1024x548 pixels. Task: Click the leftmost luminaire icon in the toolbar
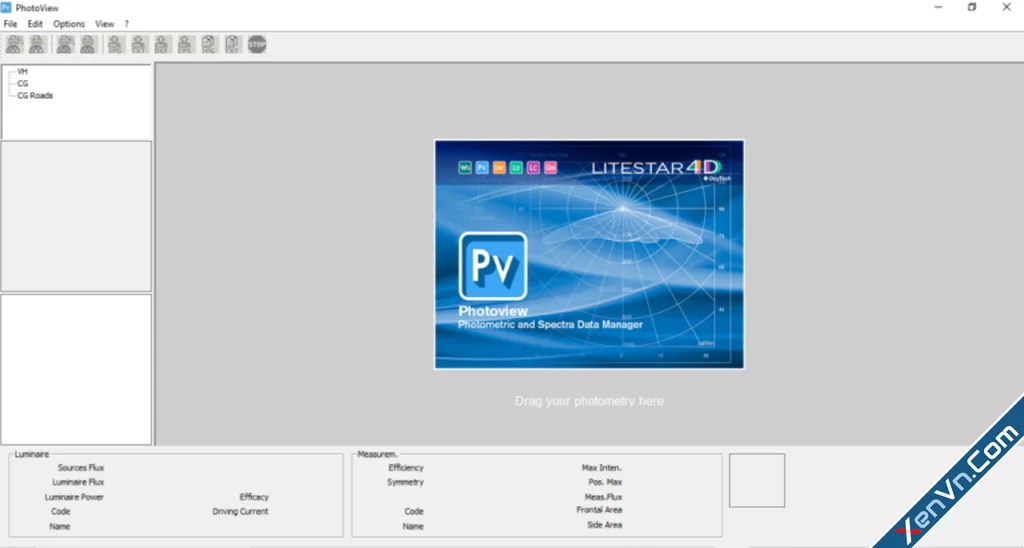pyautogui.click(x=14, y=44)
